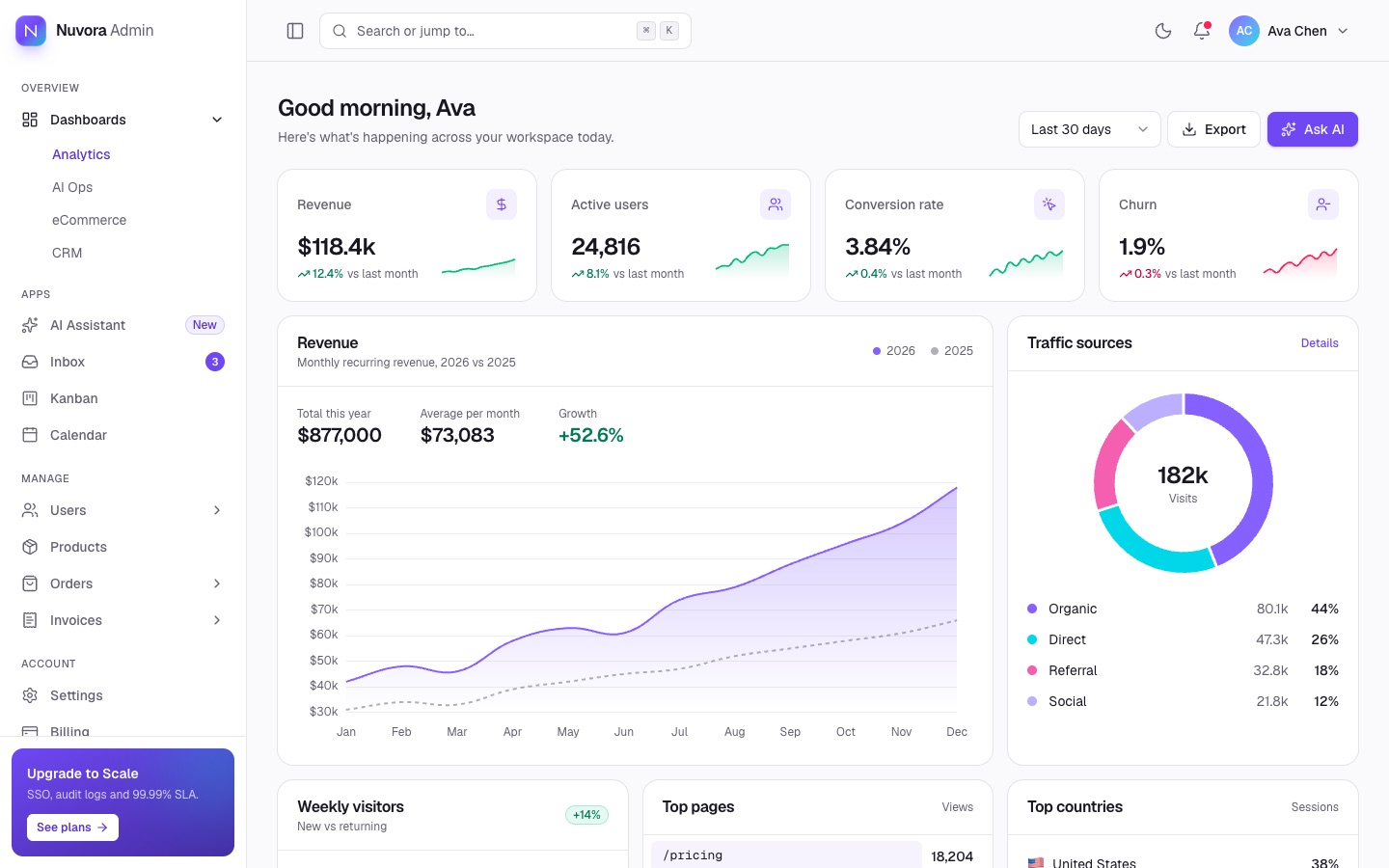Viewport: 1389px width, 868px height.
Task: Launch Ask AI
Action: click(x=1313, y=129)
